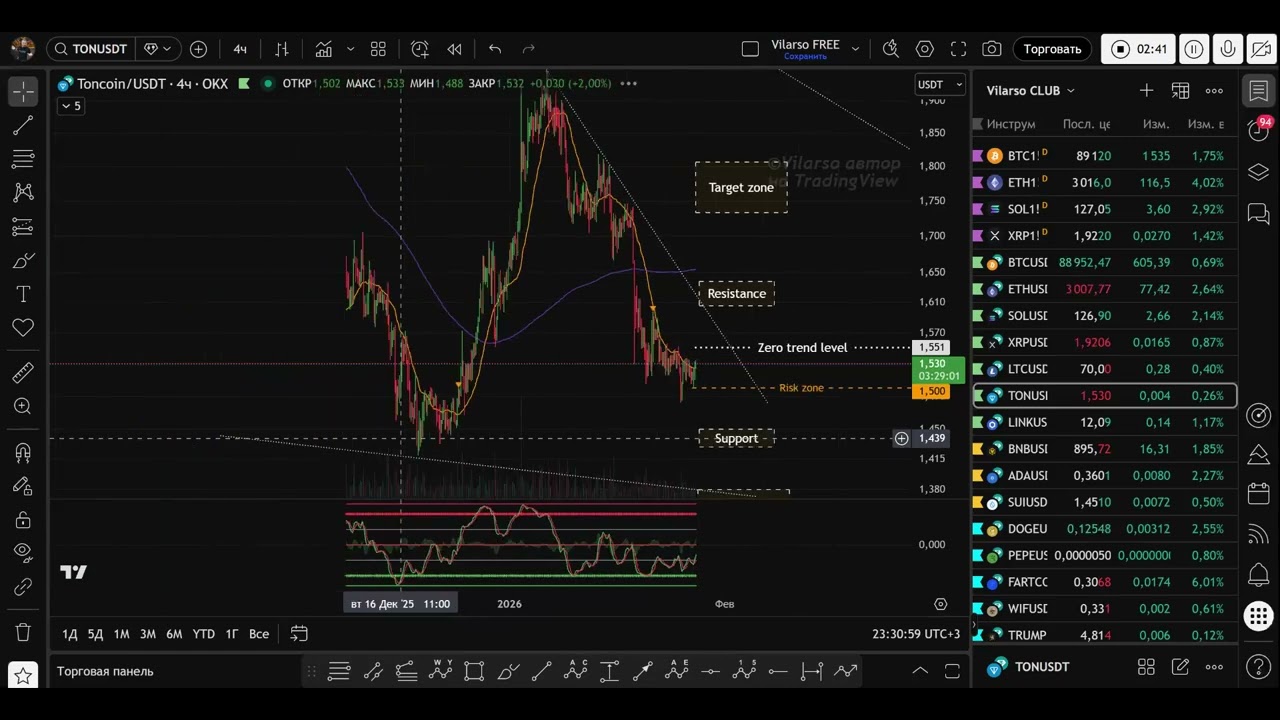Open the calendar panel
This screenshot has width=1280, height=720.
point(1259,494)
